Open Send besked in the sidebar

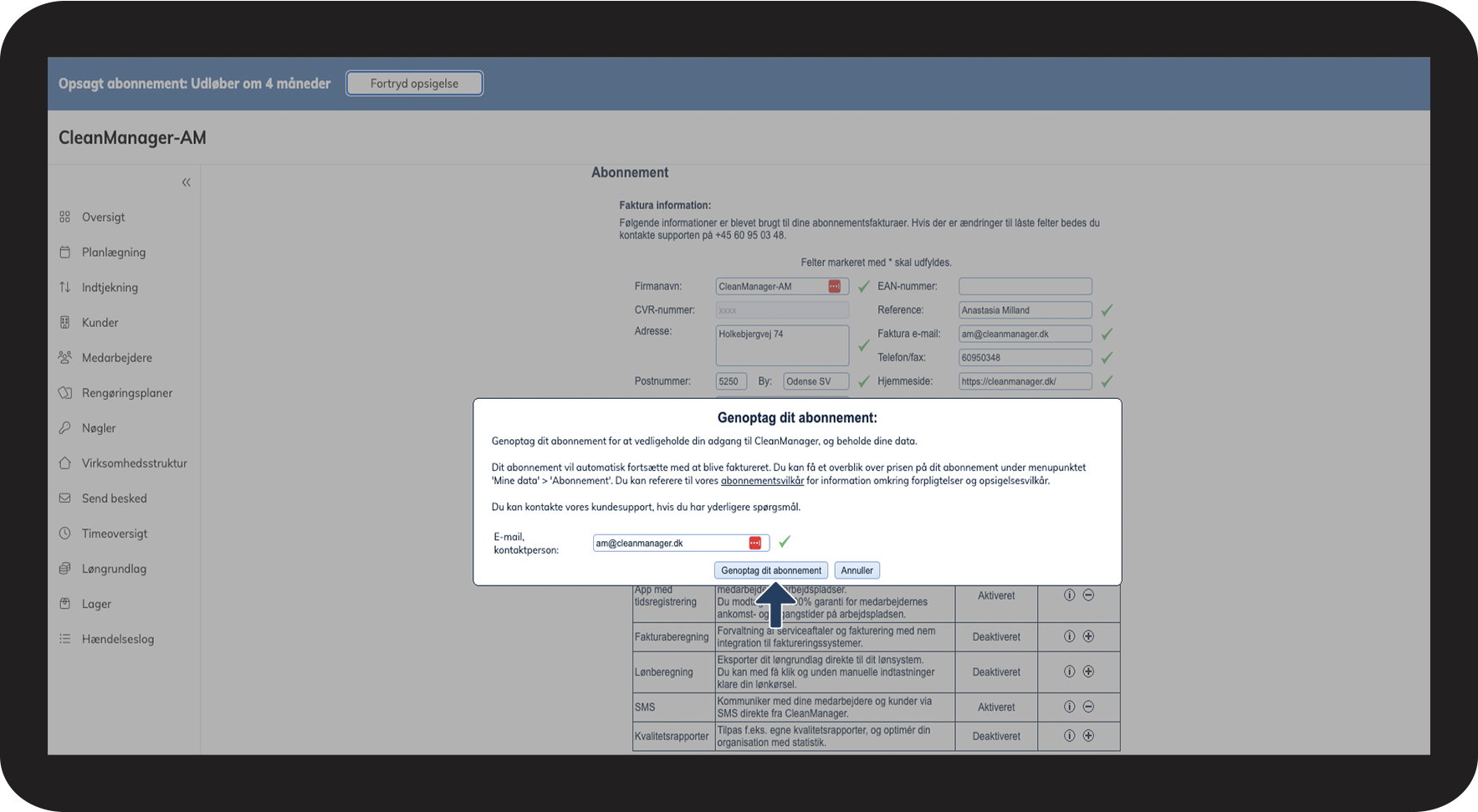(114, 498)
